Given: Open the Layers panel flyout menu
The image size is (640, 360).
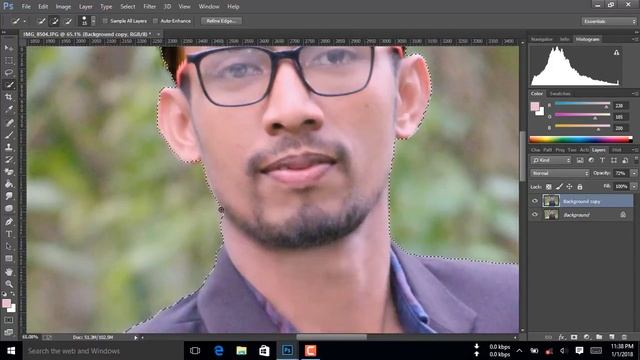Looking at the screenshot, I should [635, 150].
